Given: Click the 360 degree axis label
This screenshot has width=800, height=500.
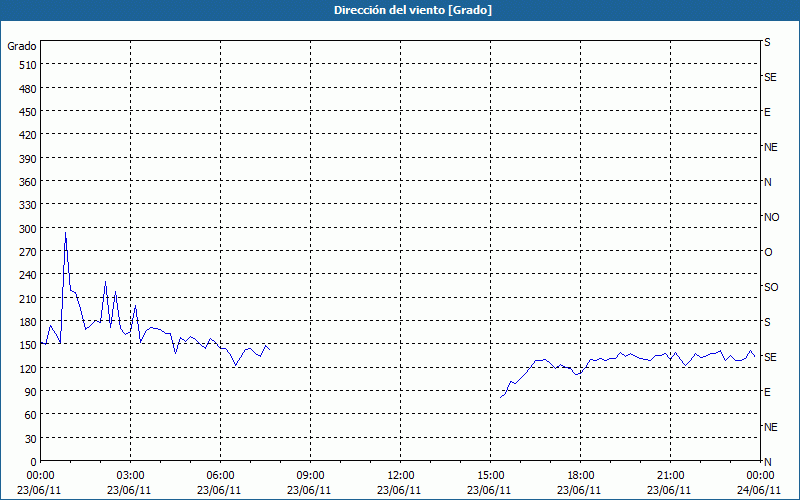Looking at the screenshot, I should [x=29, y=182].
